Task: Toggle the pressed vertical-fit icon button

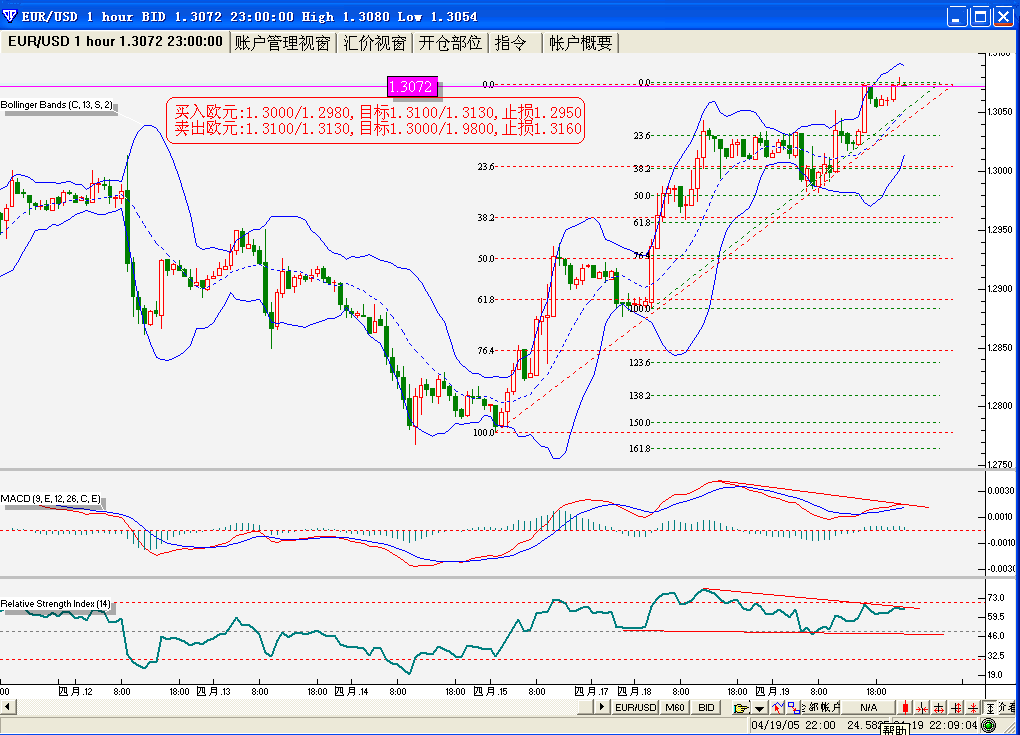Action: (989, 707)
